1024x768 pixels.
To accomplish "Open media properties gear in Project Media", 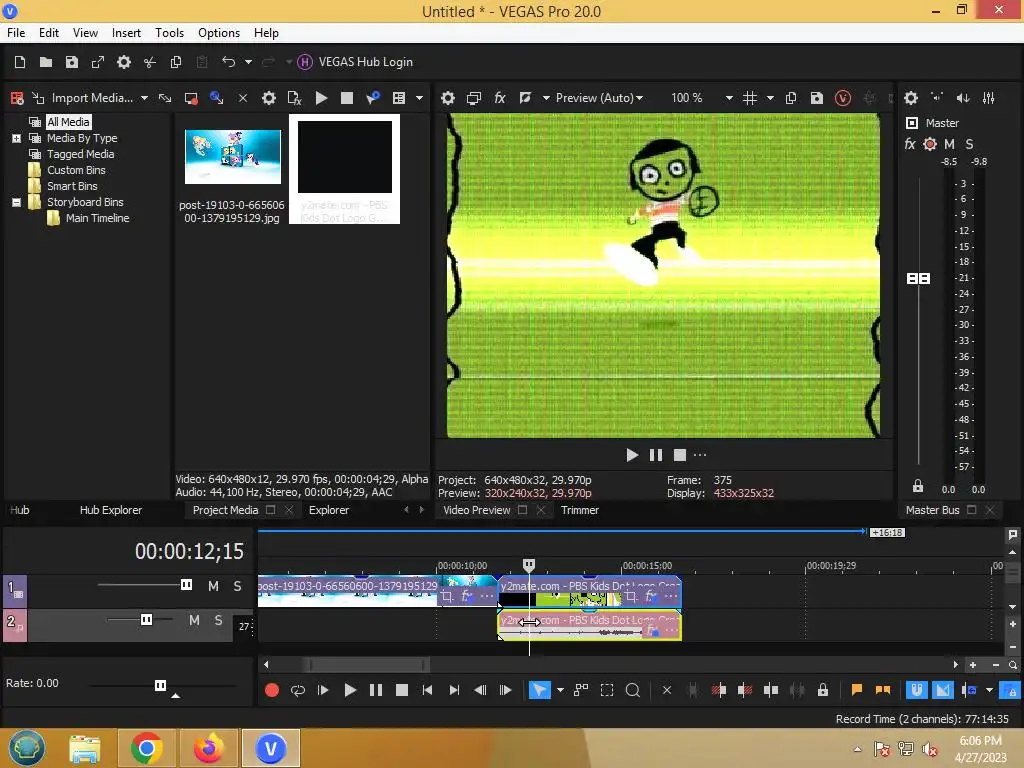I will click(268, 98).
